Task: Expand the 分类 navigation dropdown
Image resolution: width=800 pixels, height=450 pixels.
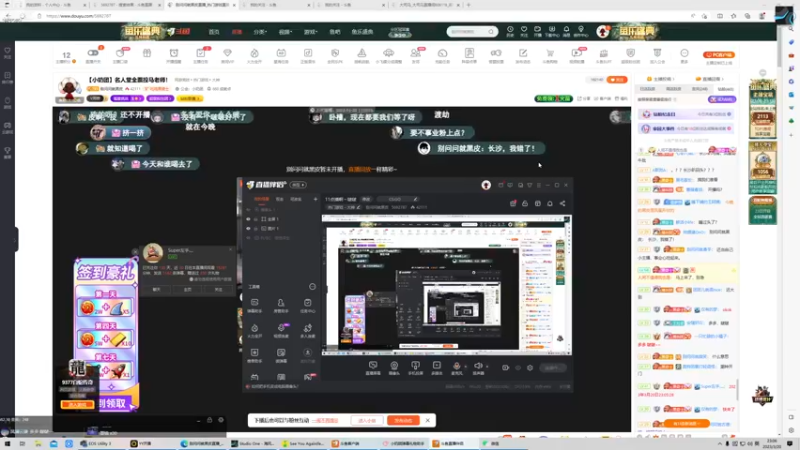Action: [x=260, y=32]
